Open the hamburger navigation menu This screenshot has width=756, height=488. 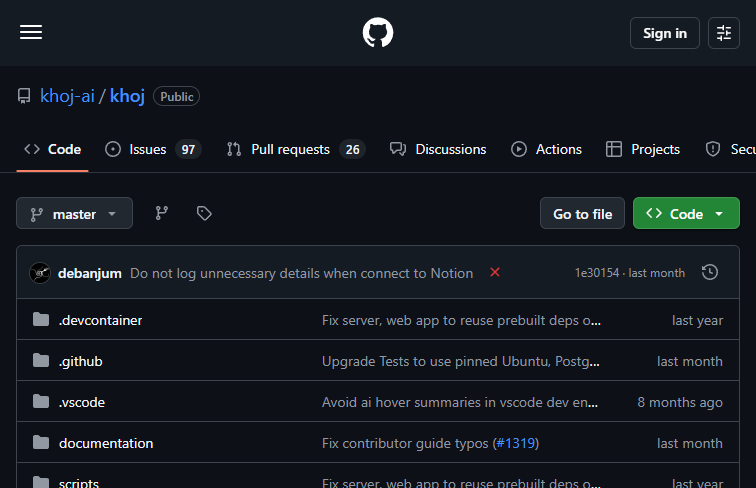pos(31,33)
